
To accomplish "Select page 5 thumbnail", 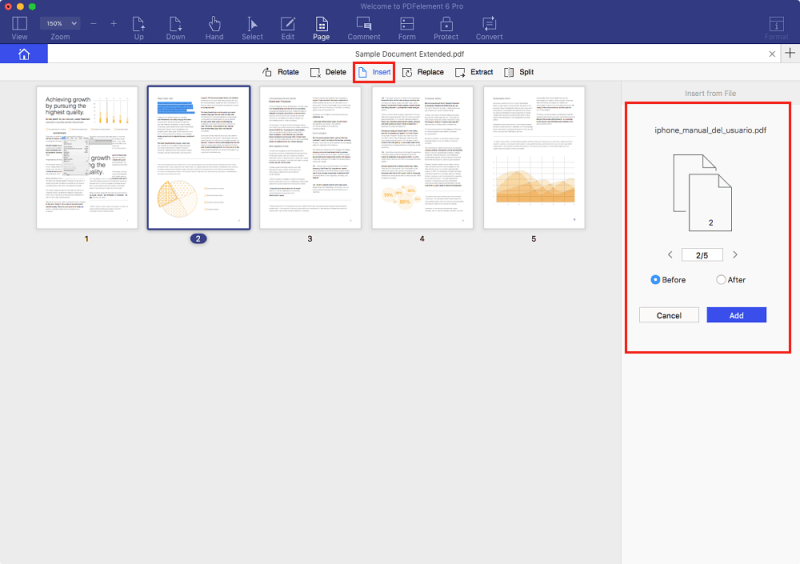I will (x=534, y=157).
